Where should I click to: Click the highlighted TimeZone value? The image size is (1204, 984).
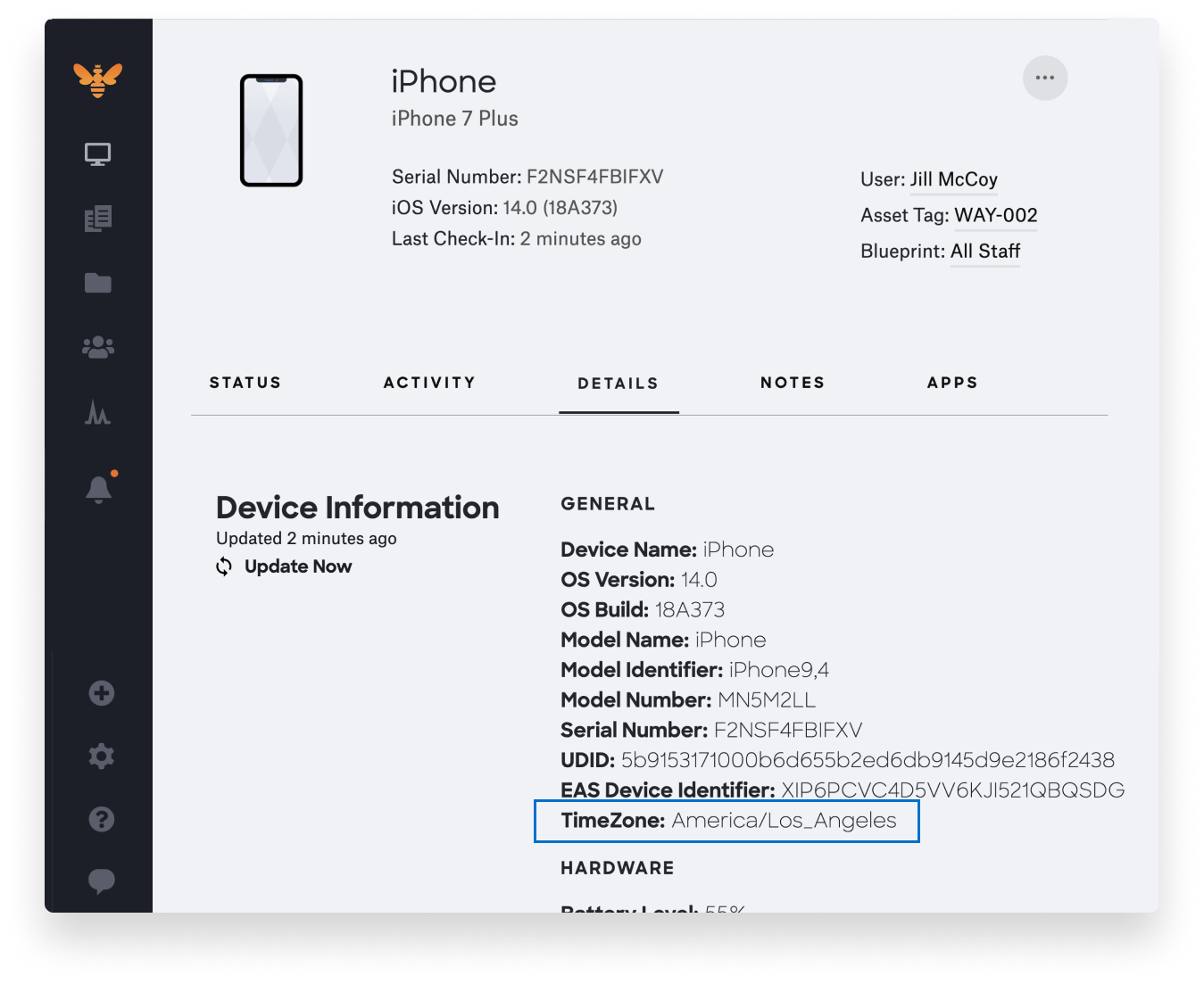[783, 821]
